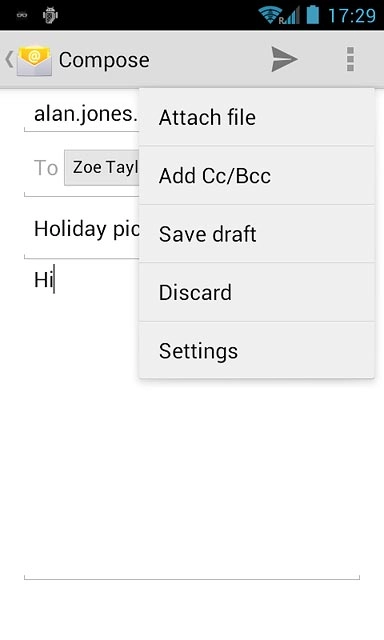384x640 pixels.
Task: Tap the cellular signal strength icon
Action: (291, 16)
